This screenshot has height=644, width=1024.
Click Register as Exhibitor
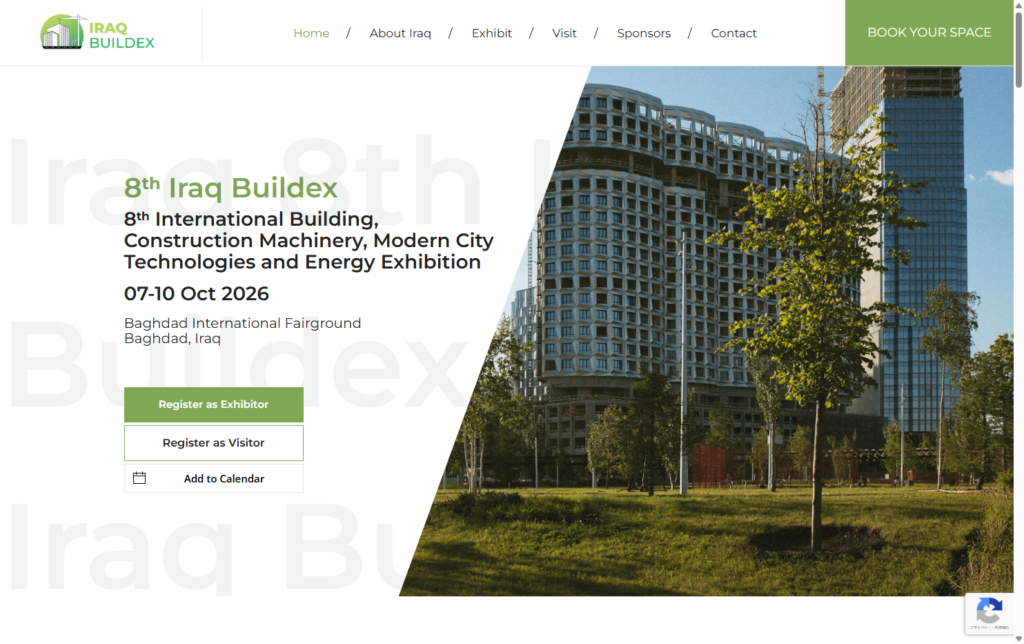coord(213,405)
